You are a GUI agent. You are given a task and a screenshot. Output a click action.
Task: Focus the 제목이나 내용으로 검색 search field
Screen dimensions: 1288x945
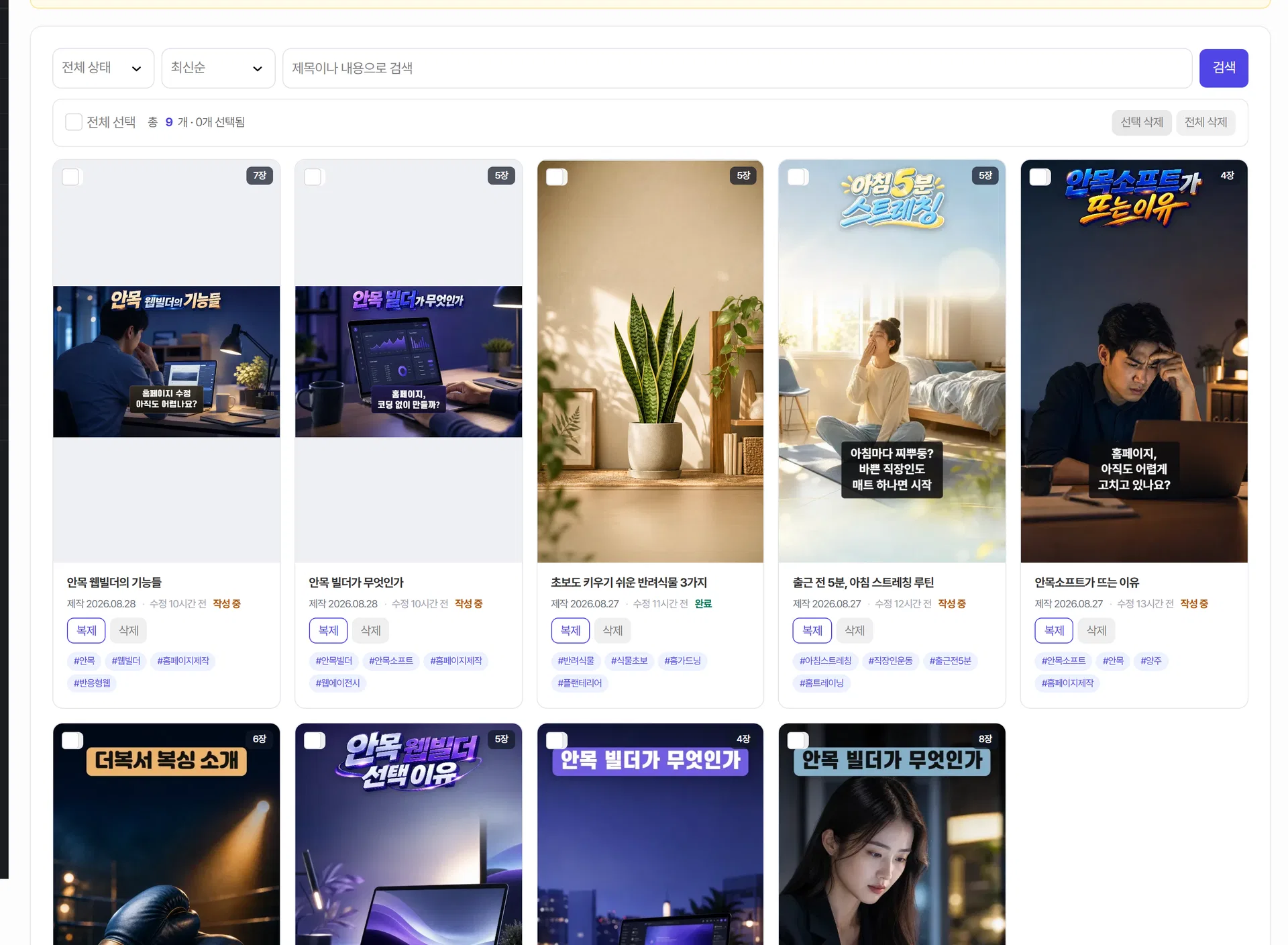737,68
